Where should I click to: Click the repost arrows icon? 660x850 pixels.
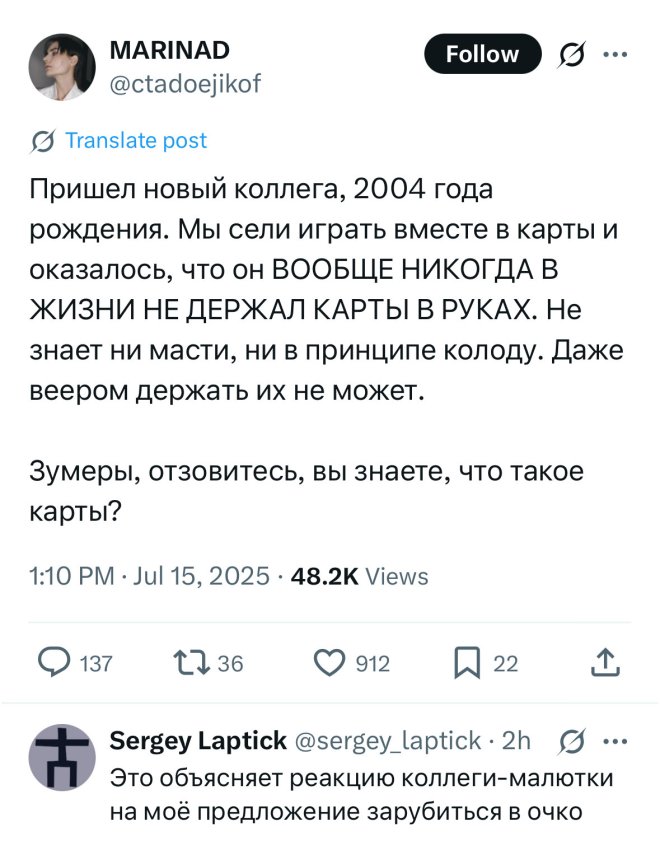(188, 661)
